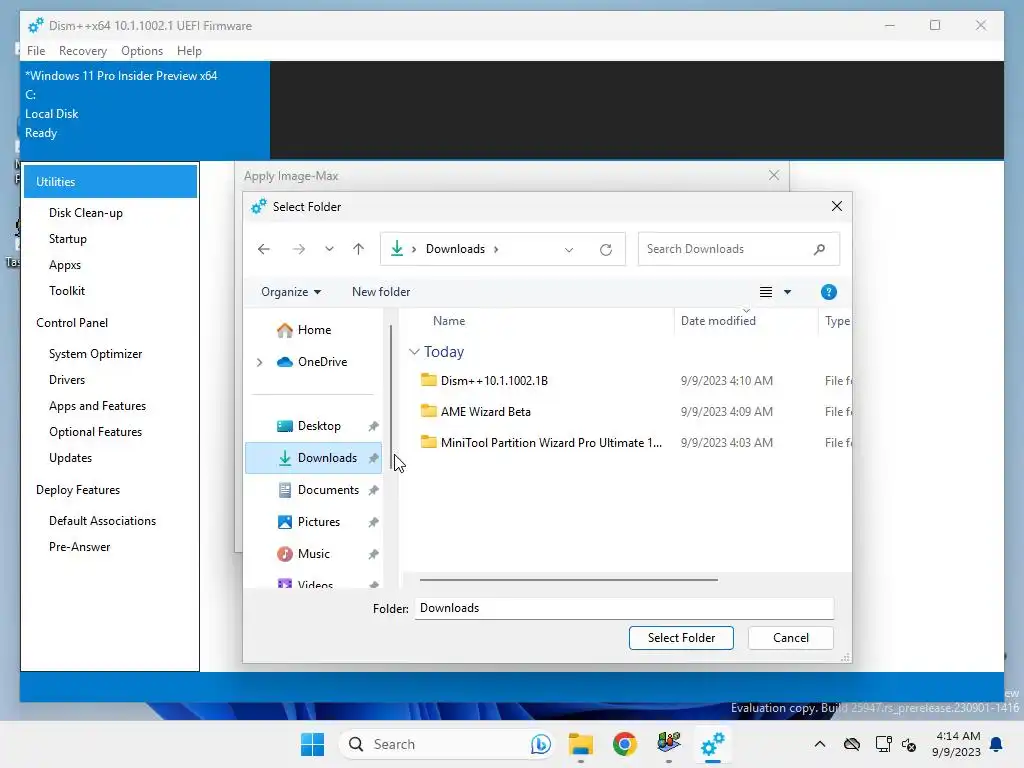The height and width of the screenshot is (768, 1024).
Task: Click the Utilities header in Dism++ sidebar
Action: tap(110, 182)
